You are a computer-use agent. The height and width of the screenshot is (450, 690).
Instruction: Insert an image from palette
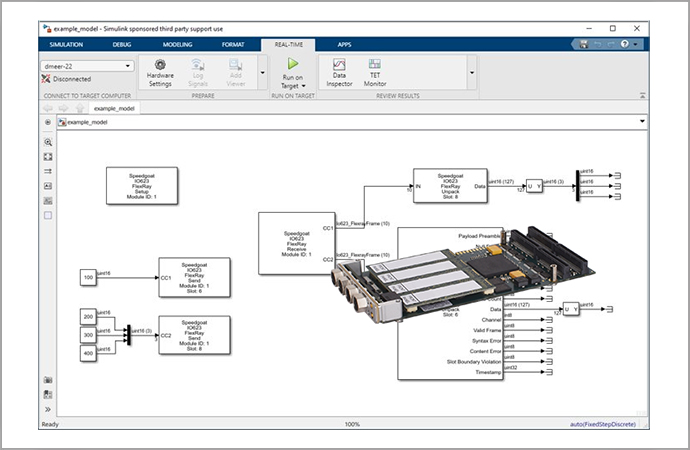tap(48, 201)
